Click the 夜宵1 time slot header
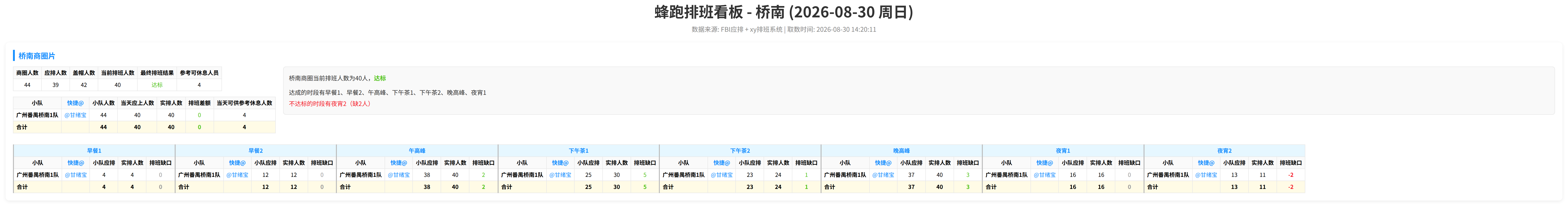This screenshot has height=207, width=1568. (x=1063, y=150)
